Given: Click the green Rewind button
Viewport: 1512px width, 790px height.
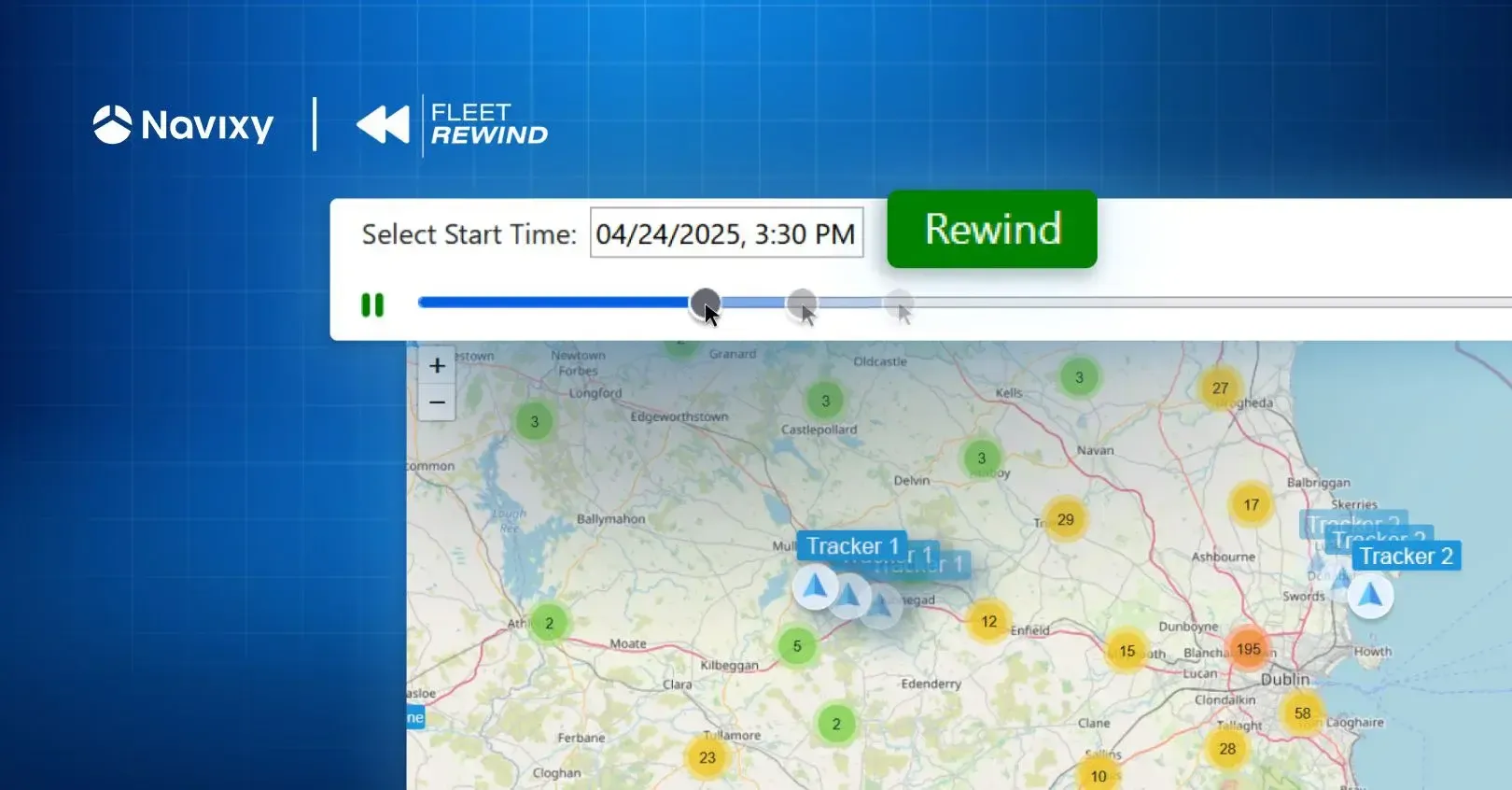Looking at the screenshot, I should tap(991, 230).
